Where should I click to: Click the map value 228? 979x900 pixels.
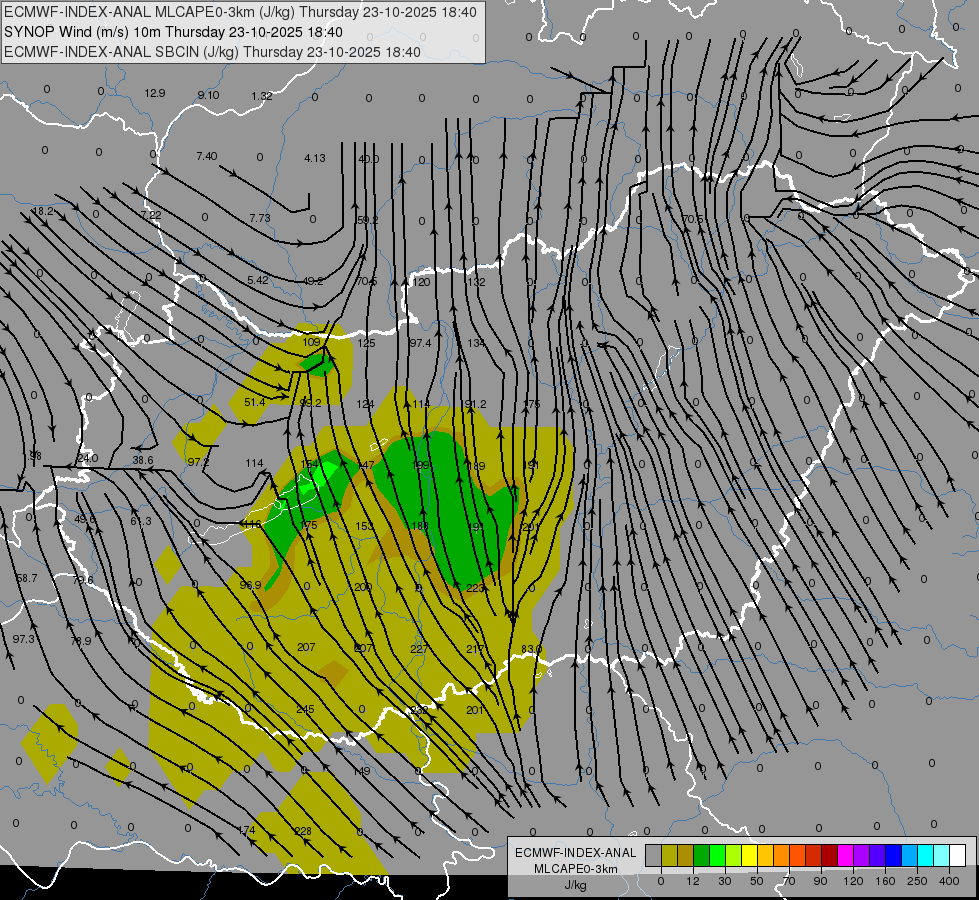point(303,831)
